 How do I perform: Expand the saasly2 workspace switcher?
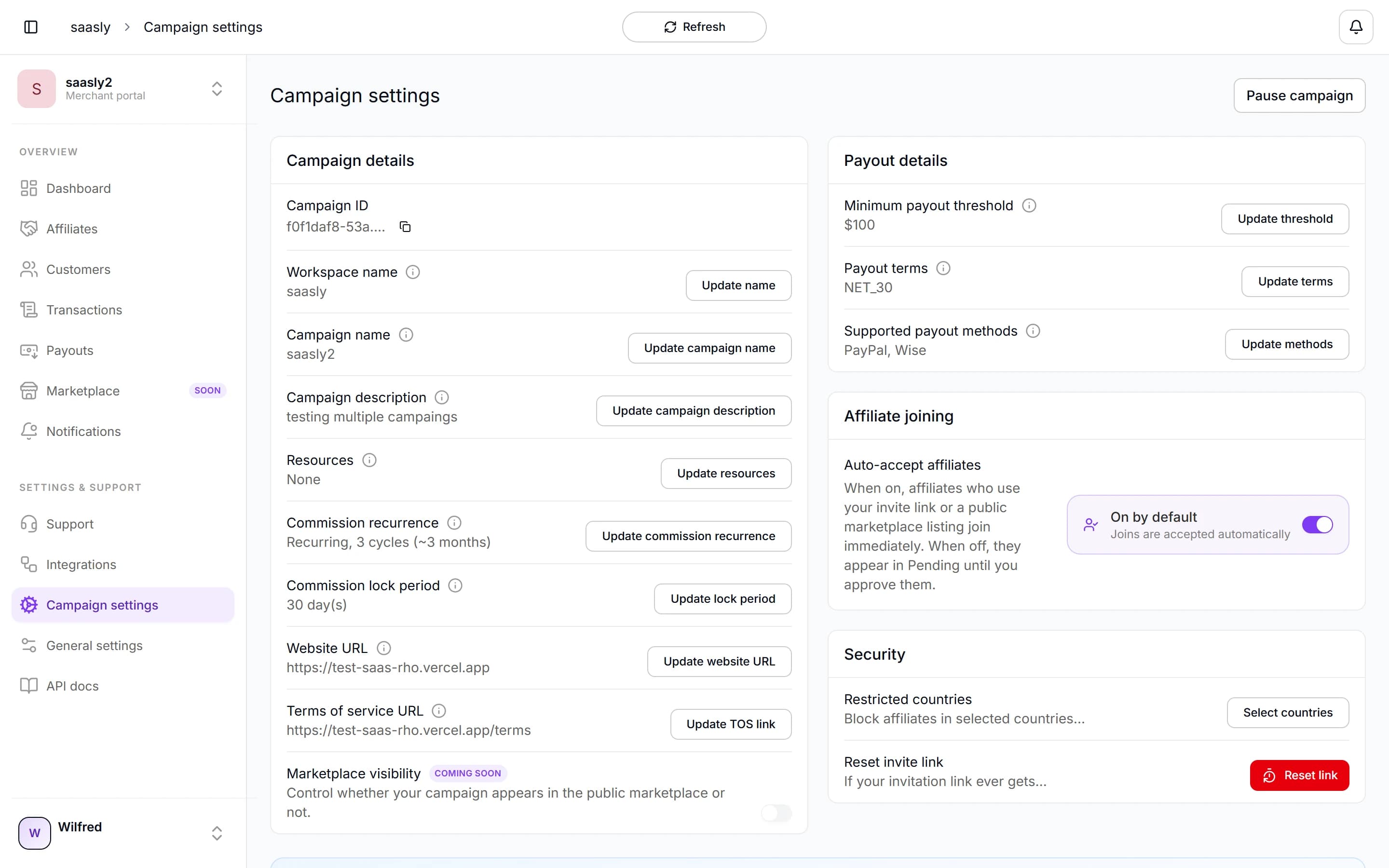pos(217,88)
